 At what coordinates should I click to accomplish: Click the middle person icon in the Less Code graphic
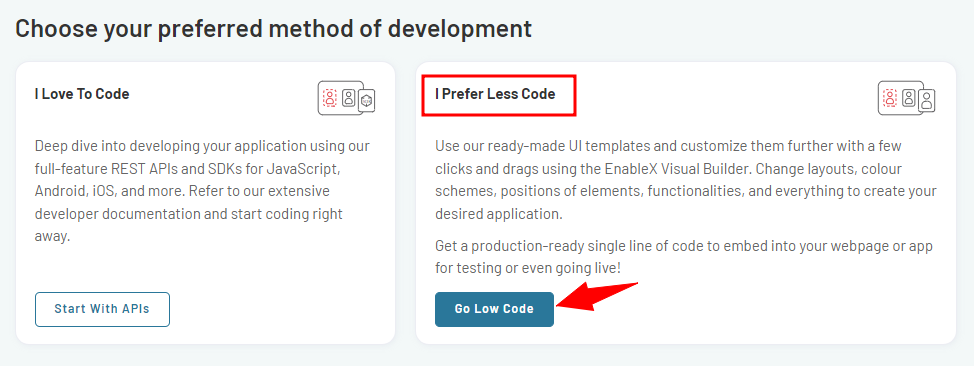909,98
